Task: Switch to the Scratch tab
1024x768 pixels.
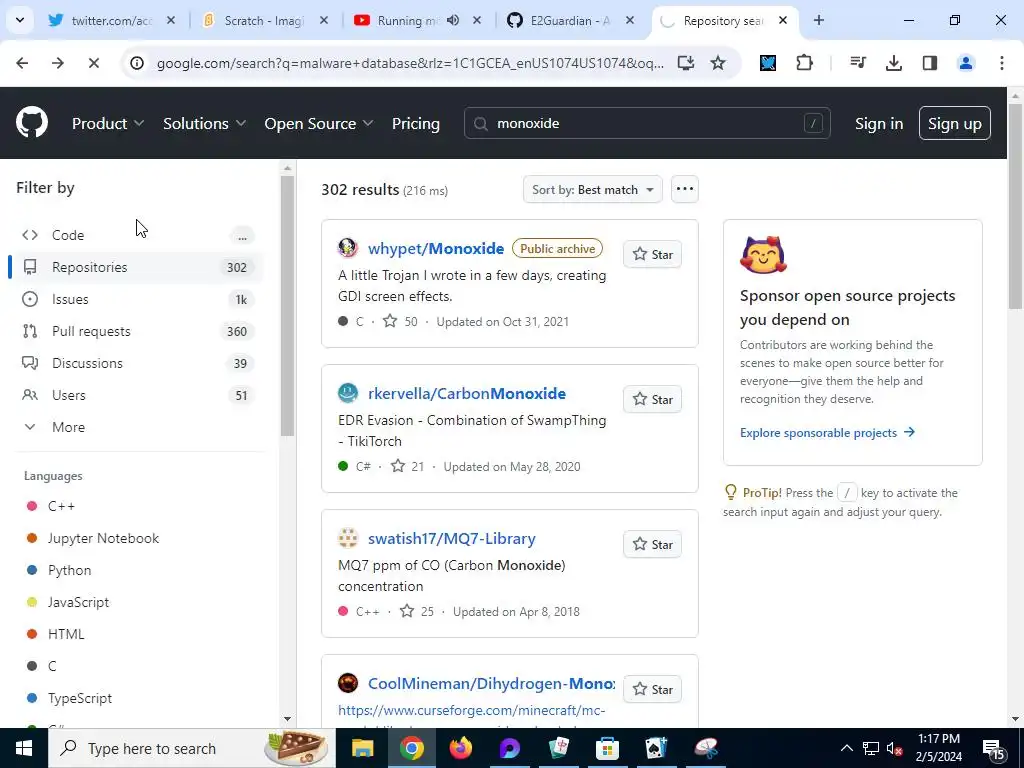Action: click(x=264, y=20)
